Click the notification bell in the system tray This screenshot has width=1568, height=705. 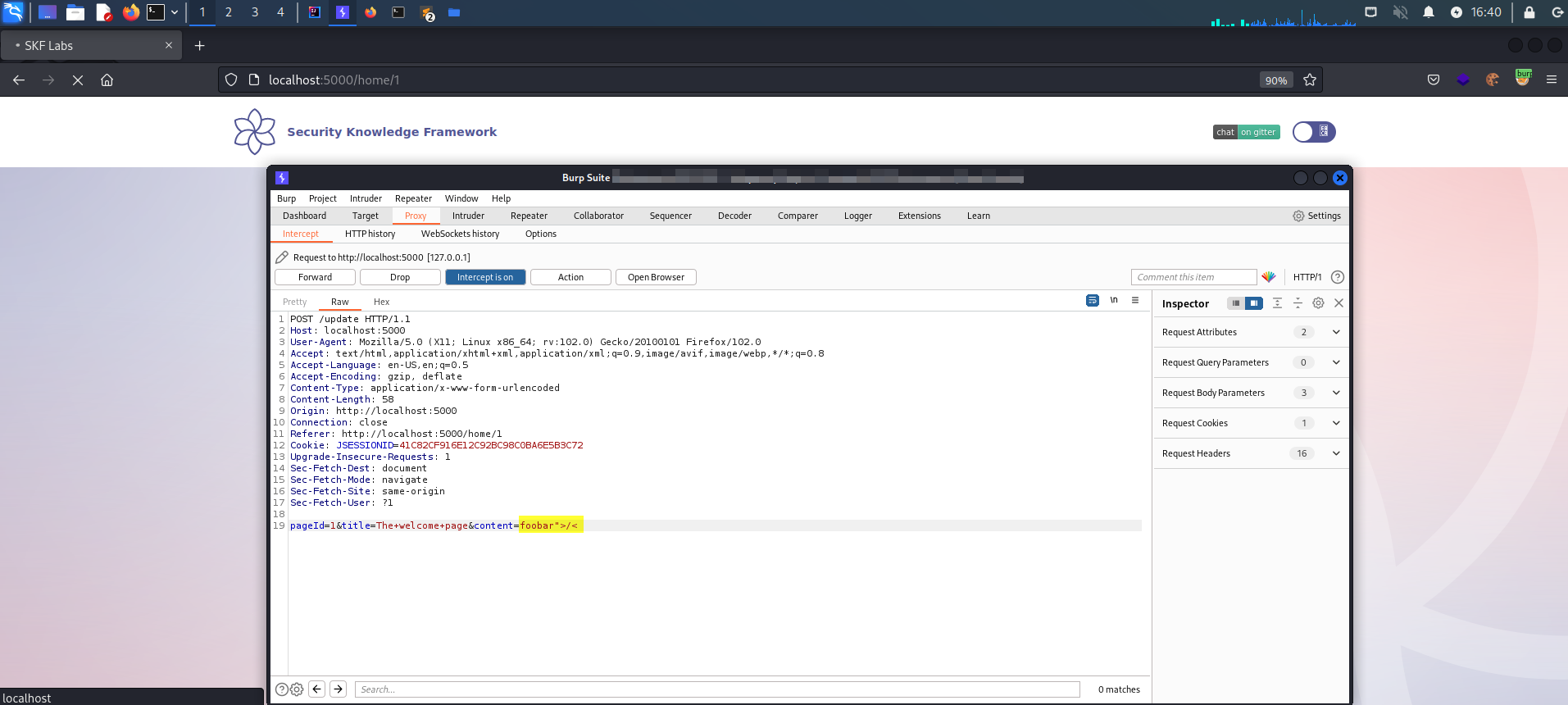coord(1429,11)
